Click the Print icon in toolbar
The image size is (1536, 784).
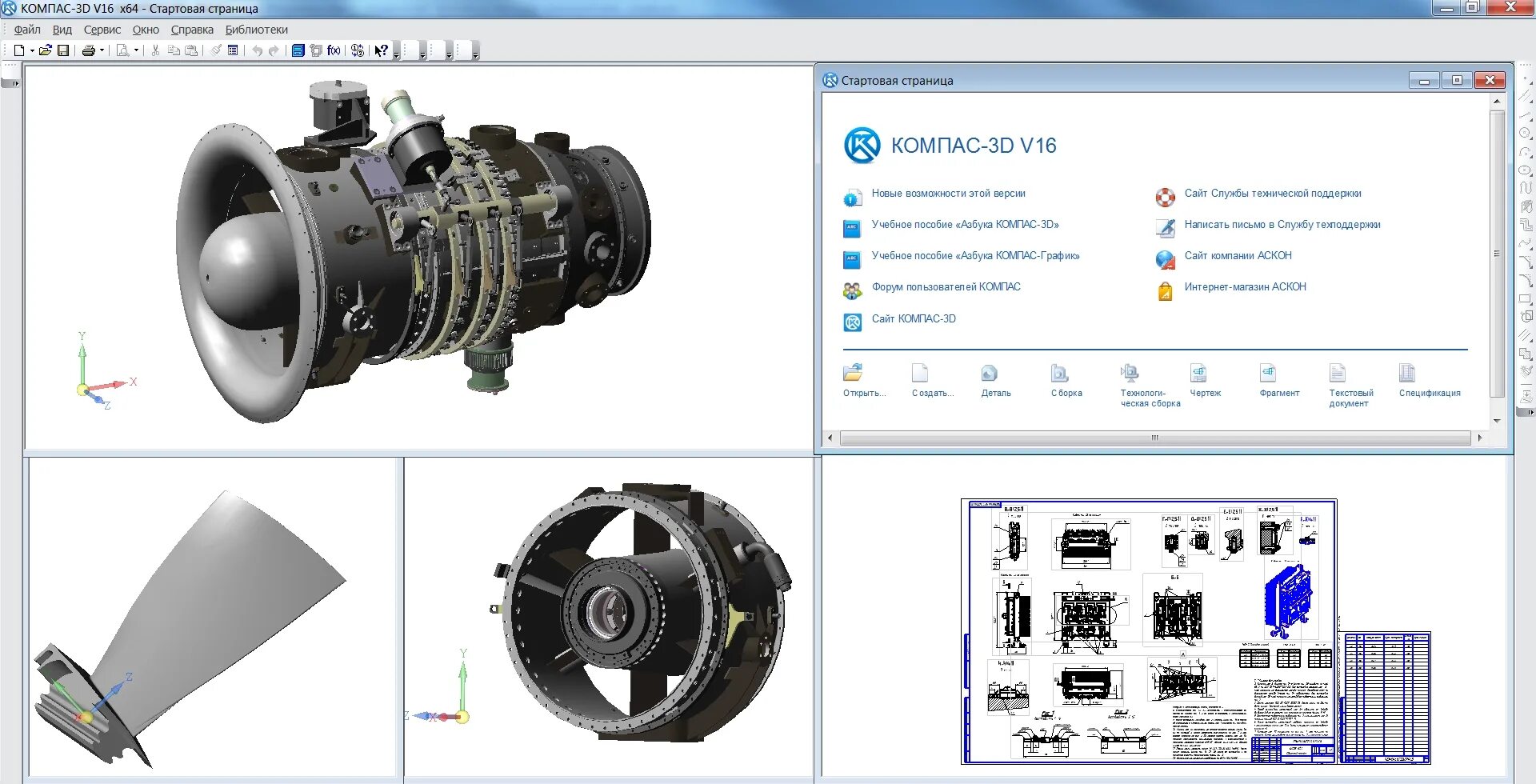tap(88, 50)
